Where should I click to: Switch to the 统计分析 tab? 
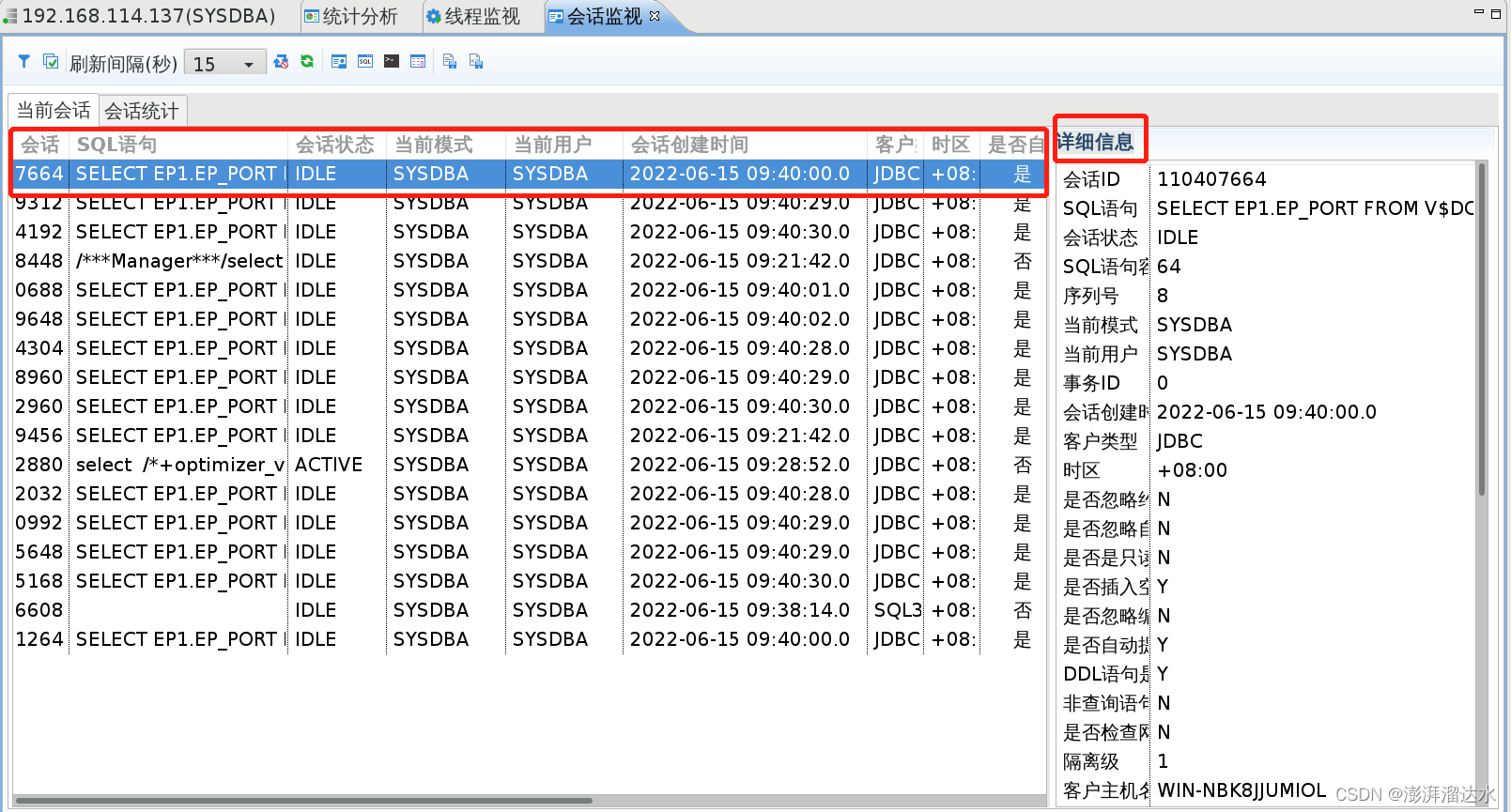351,16
